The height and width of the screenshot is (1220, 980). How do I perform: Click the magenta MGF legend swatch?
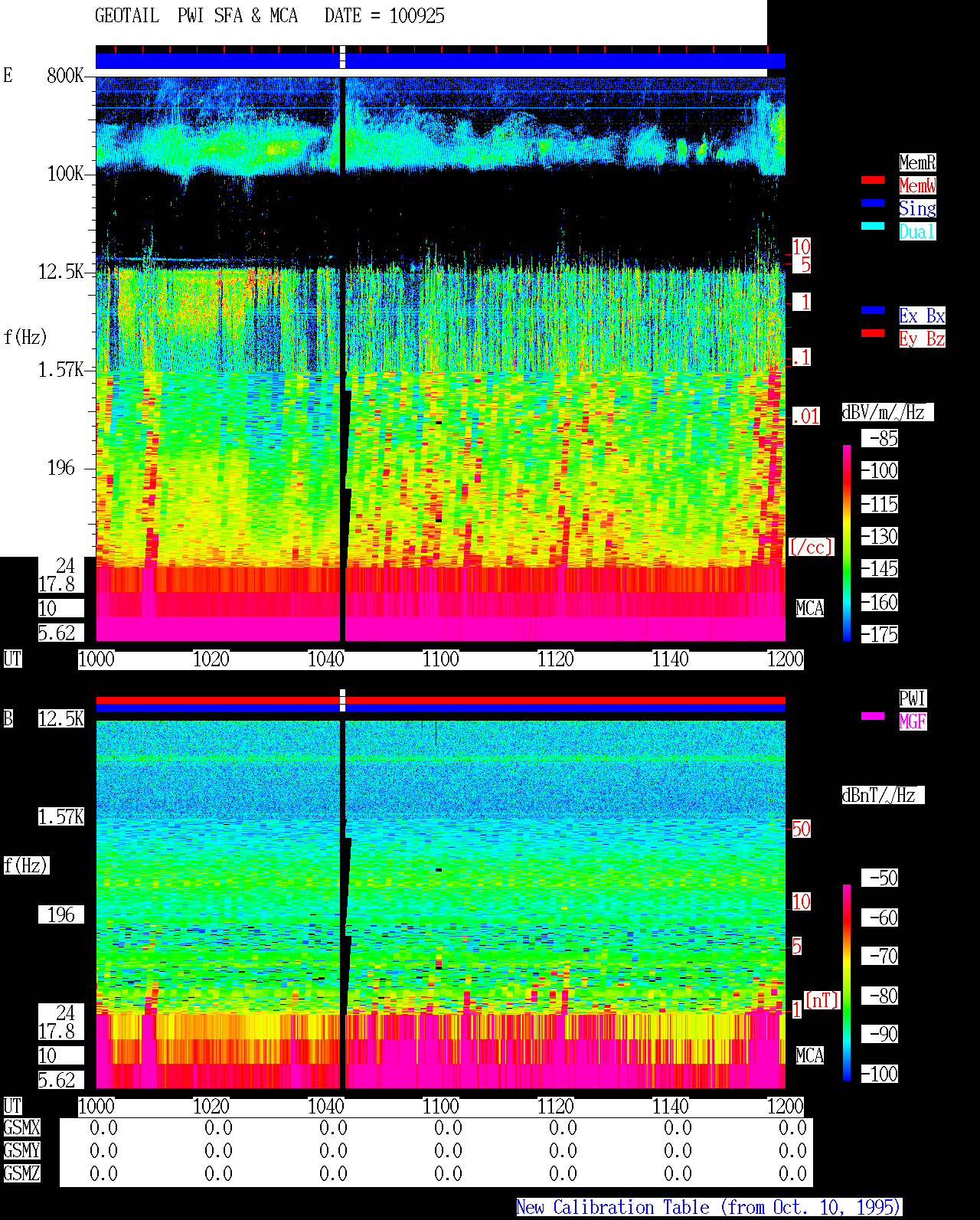pyautogui.click(x=873, y=716)
